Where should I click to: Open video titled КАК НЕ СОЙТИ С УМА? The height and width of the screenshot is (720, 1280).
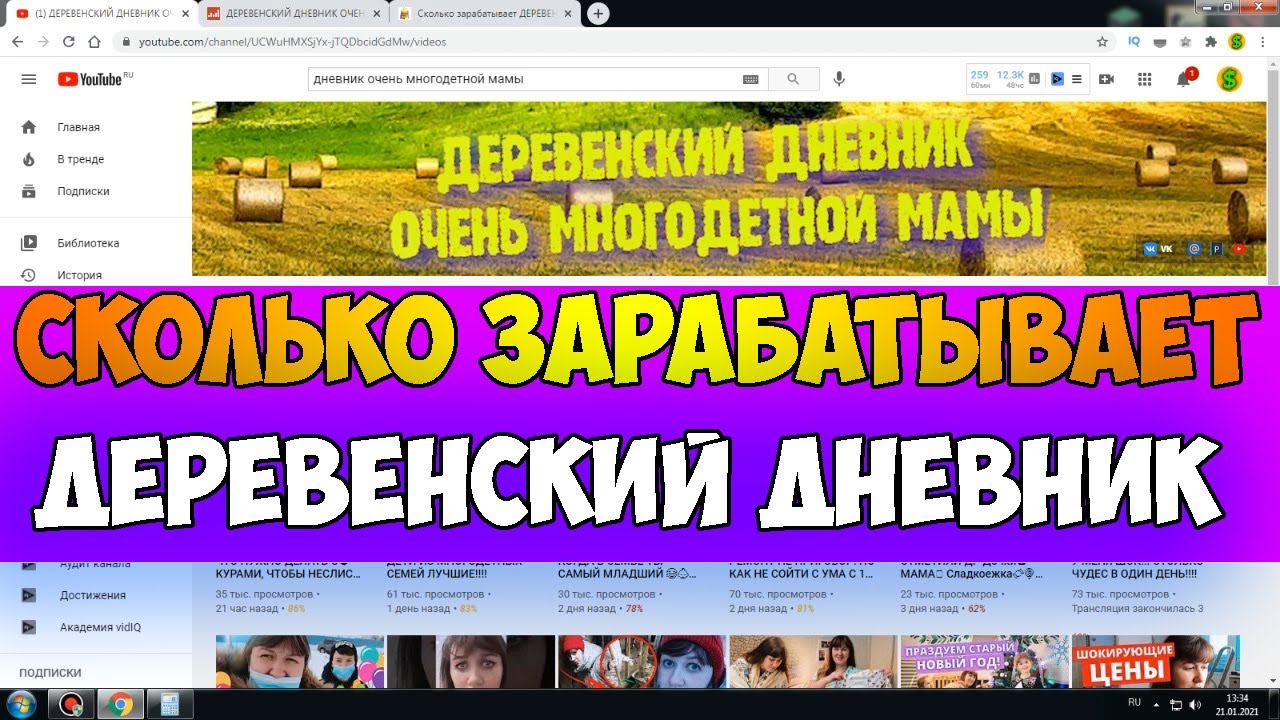tap(801, 574)
